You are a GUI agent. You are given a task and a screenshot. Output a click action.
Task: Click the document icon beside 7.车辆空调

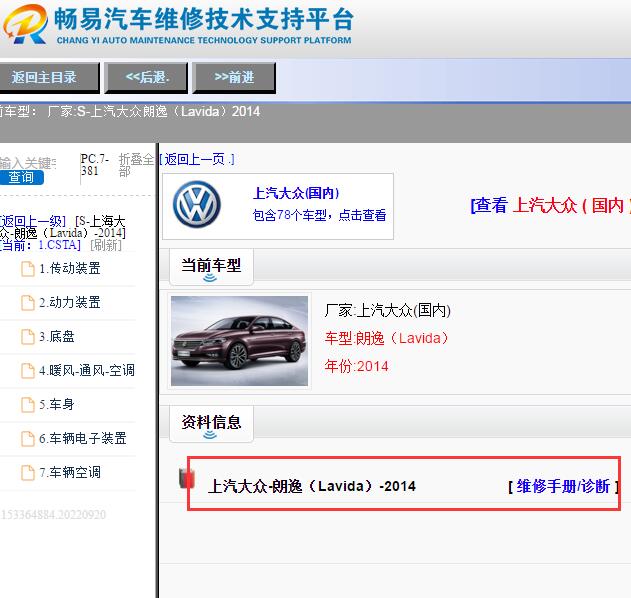click(28, 472)
